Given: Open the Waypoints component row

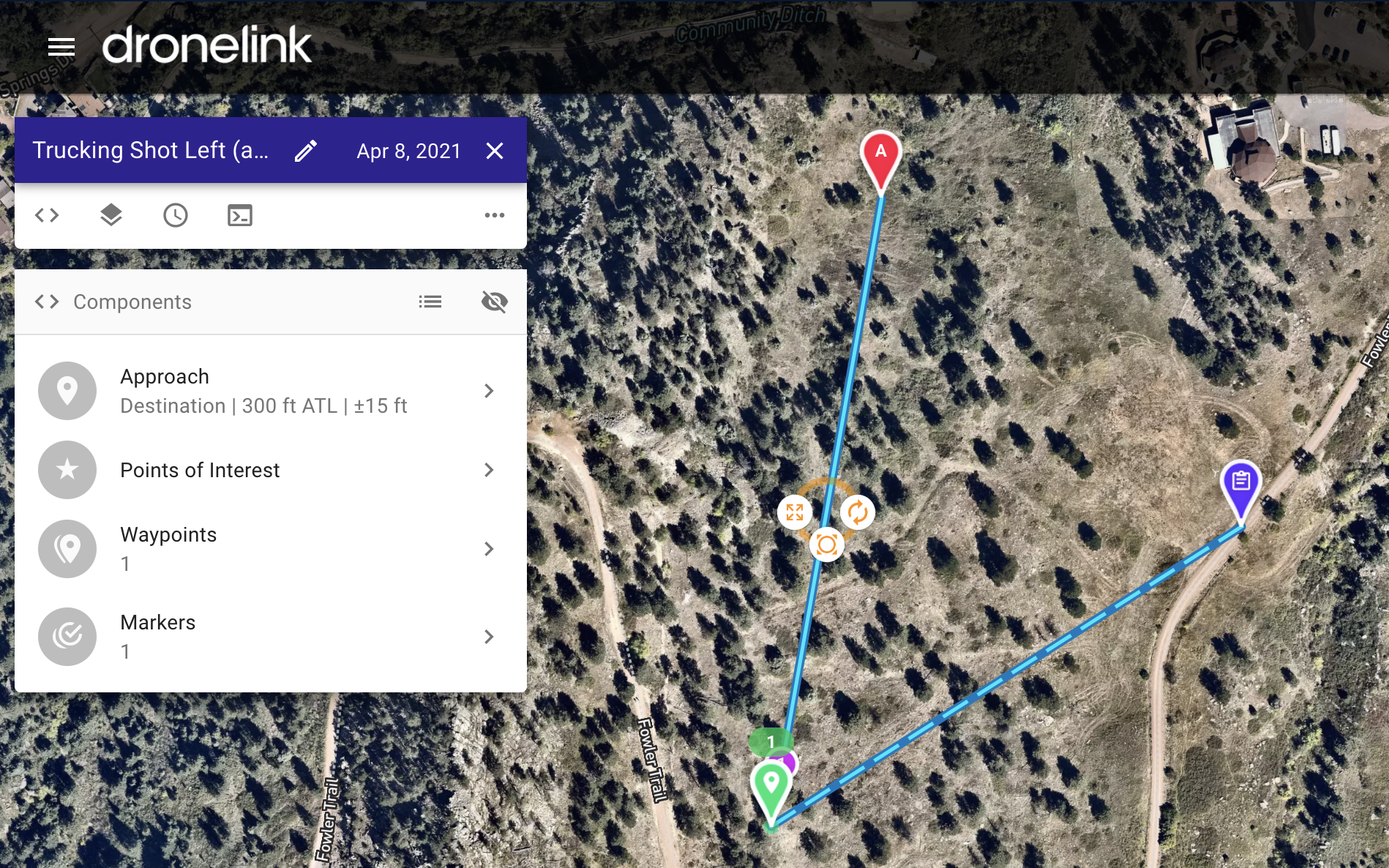Looking at the screenshot, I should (x=271, y=549).
